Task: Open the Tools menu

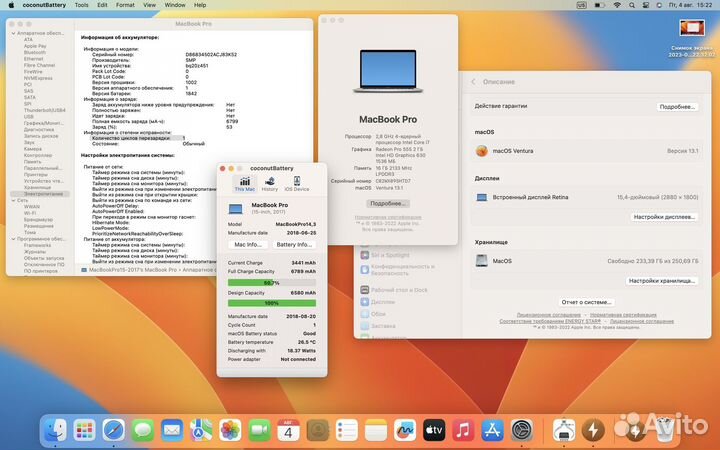Action: (x=81, y=5)
